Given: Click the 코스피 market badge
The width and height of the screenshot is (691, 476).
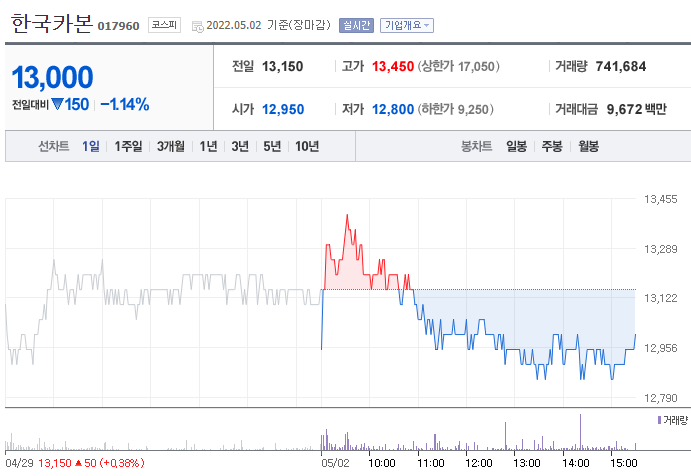Looking at the screenshot, I should [x=164, y=25].
